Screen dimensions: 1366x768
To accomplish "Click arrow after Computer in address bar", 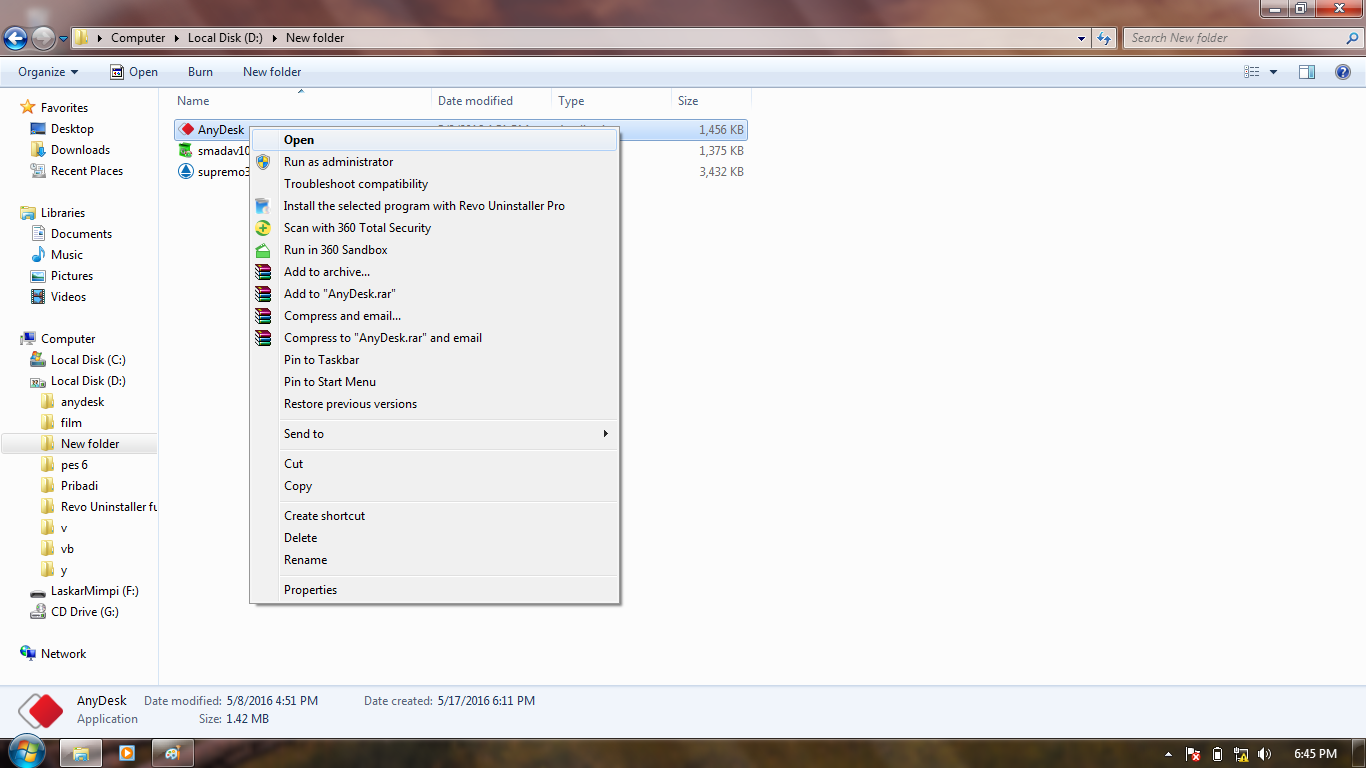I will pos(177,38).
